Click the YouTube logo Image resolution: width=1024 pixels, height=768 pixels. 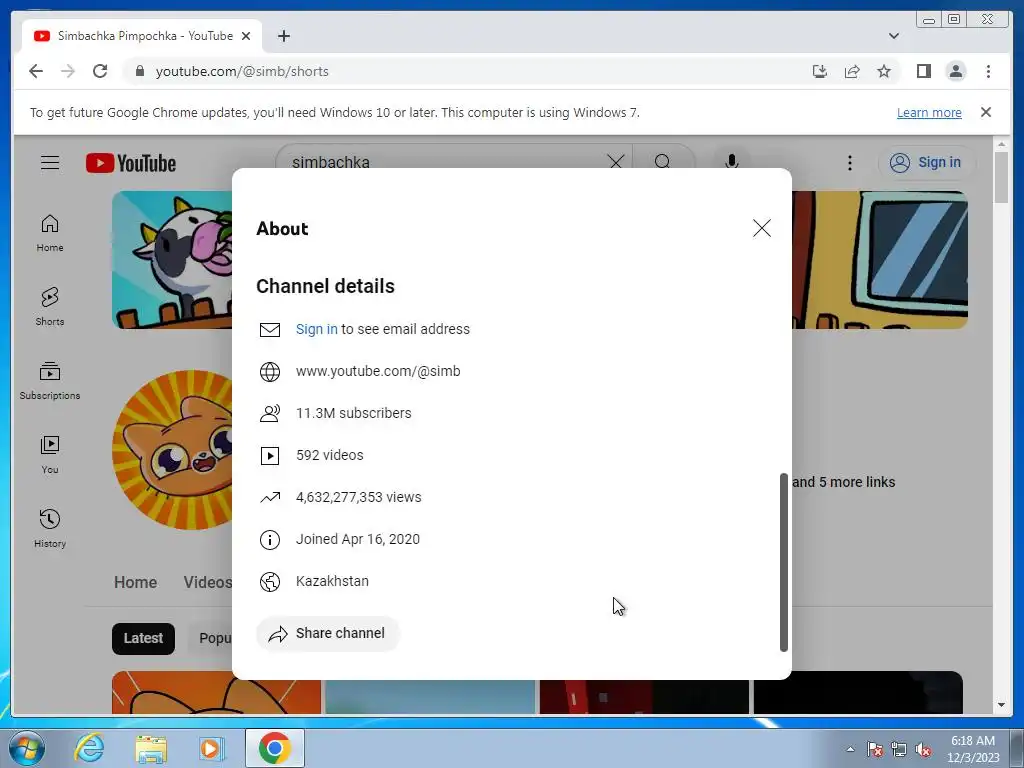pos(131,163)
